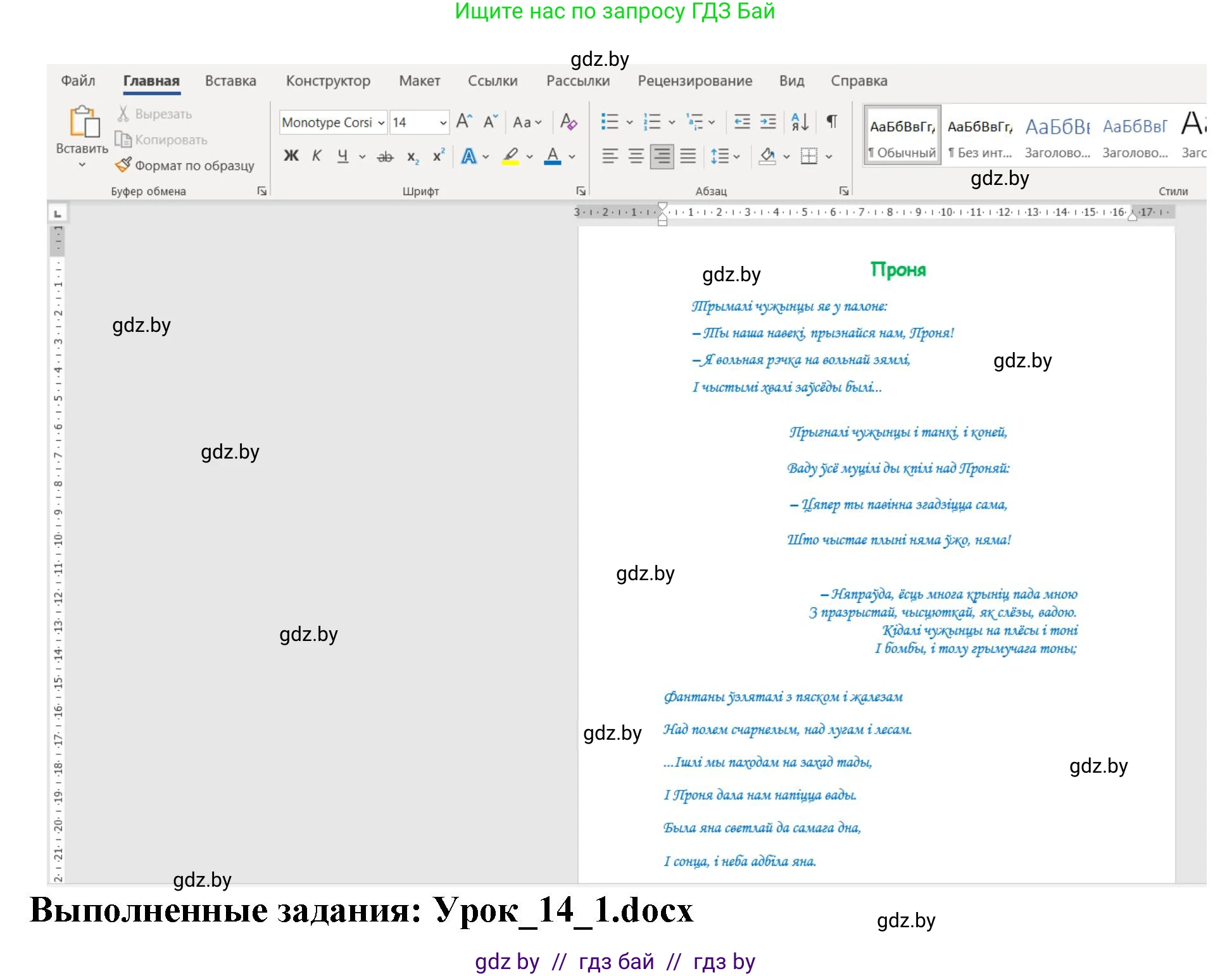Click the Clear All Formatting icon

pos(568,122)
